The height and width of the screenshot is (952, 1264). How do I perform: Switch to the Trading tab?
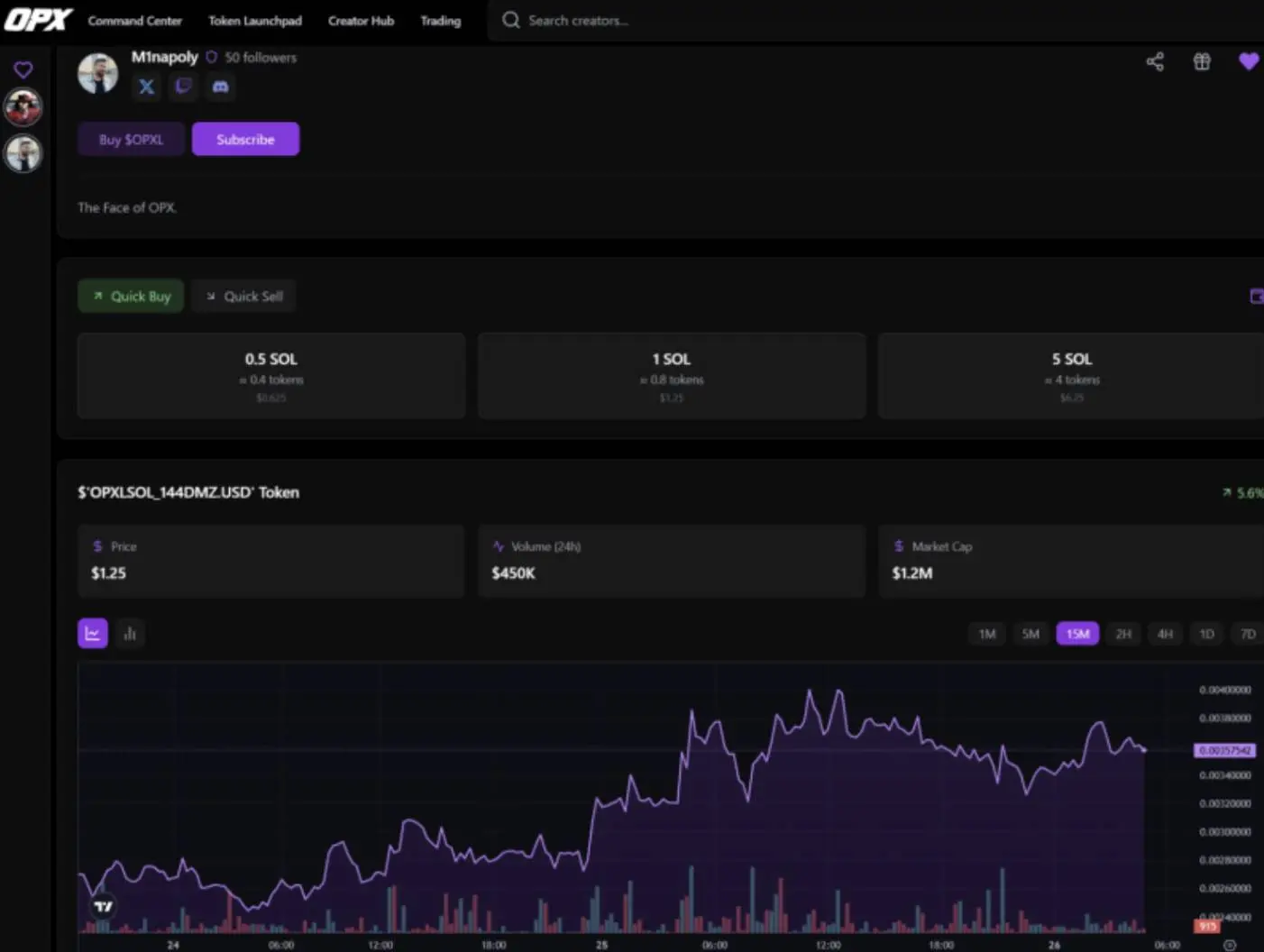440,21
